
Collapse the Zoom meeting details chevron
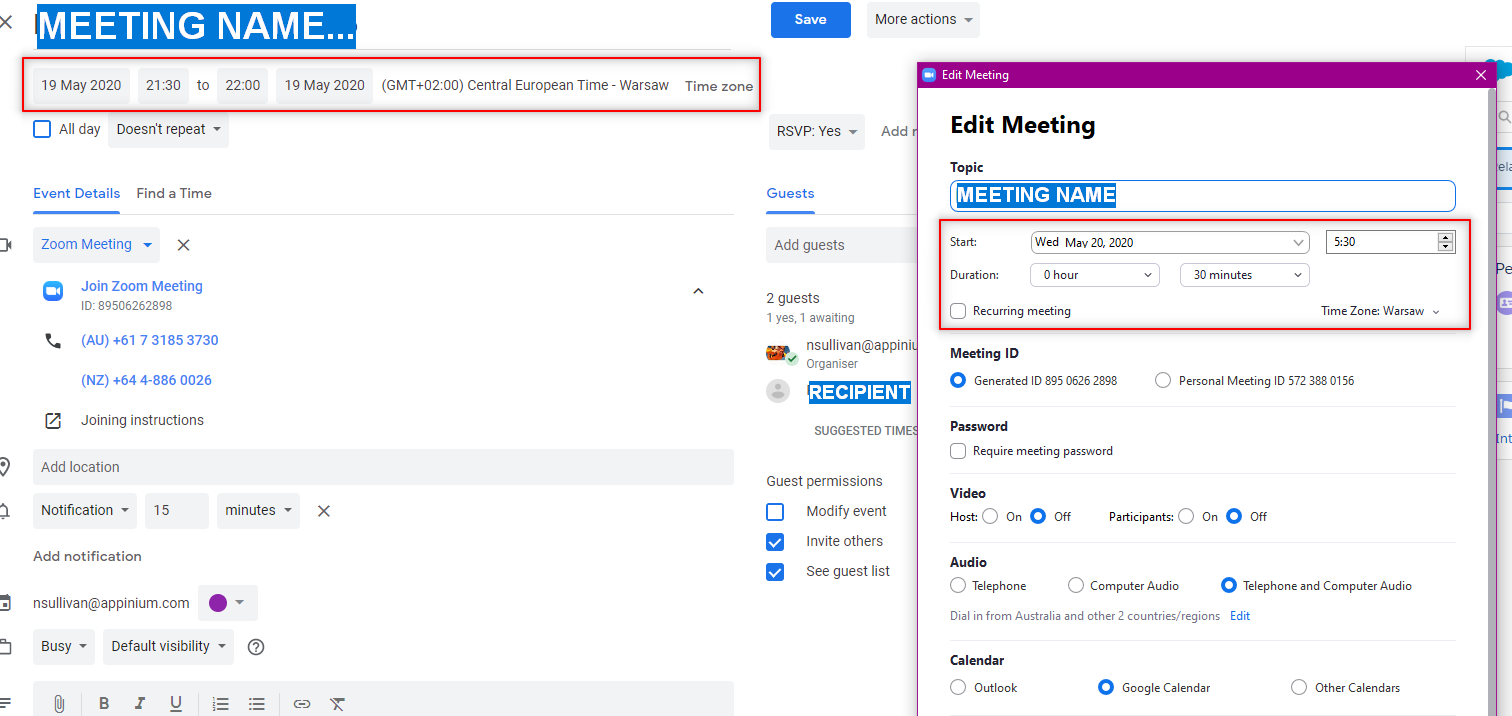pyautogui.click(x=698, y=291)
